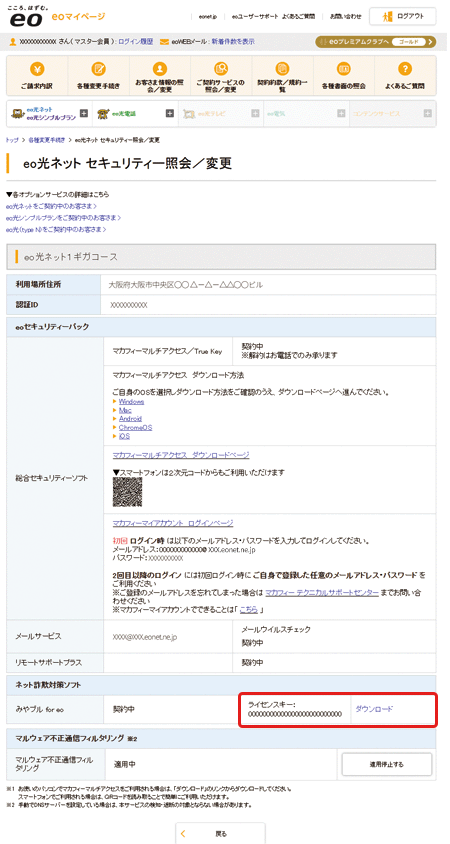The height and width of the screenshot is (844, 450).
Task: Open the 各種変更手続き edit icon menu
Action: click(x=99, y=76)
